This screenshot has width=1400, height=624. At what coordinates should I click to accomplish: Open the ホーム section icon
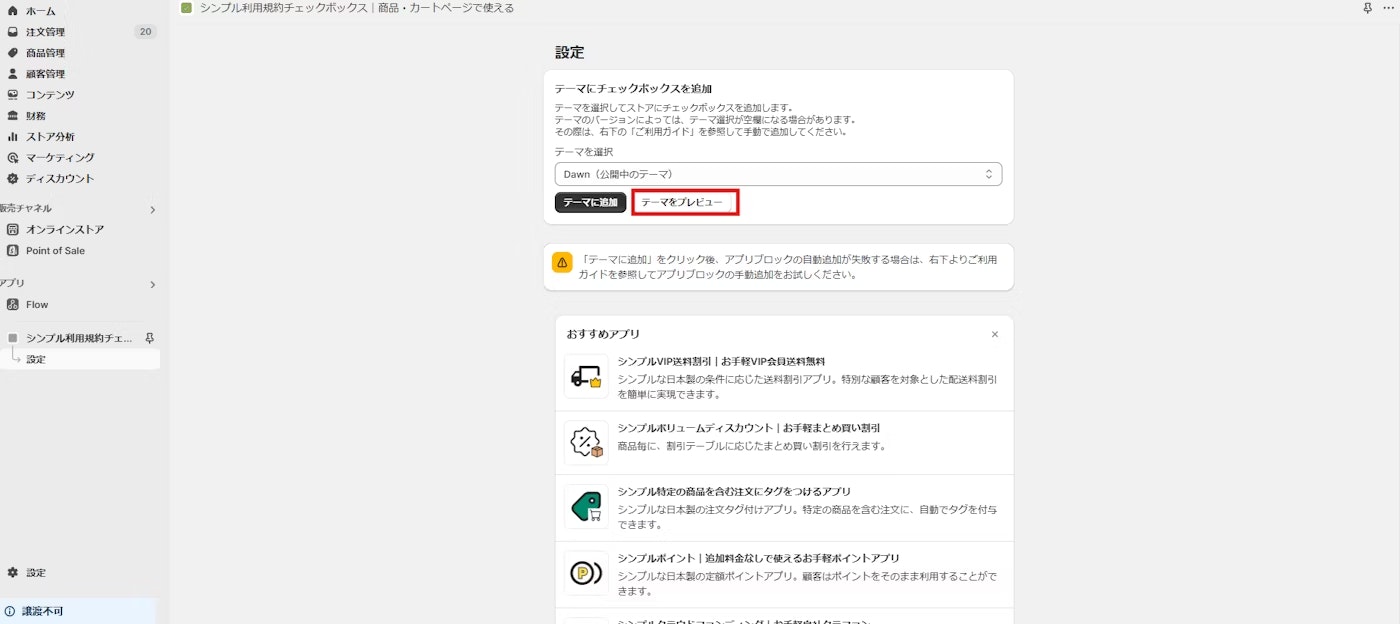[15, 10]
